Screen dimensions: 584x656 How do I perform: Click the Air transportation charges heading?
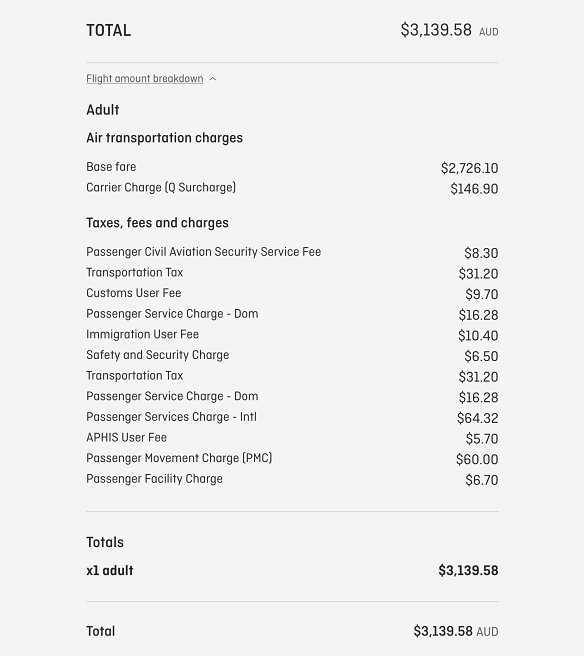click(164, 138)
